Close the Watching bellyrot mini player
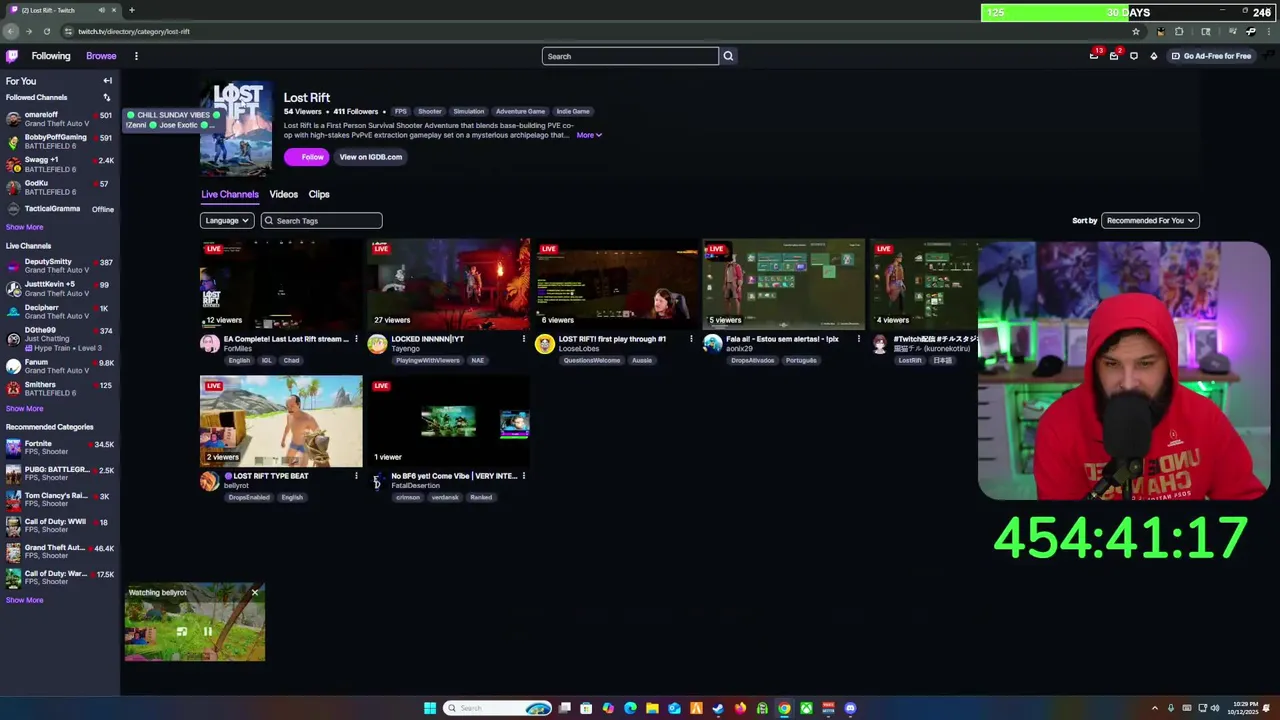 pyautogui.click(x=255, y=593)
